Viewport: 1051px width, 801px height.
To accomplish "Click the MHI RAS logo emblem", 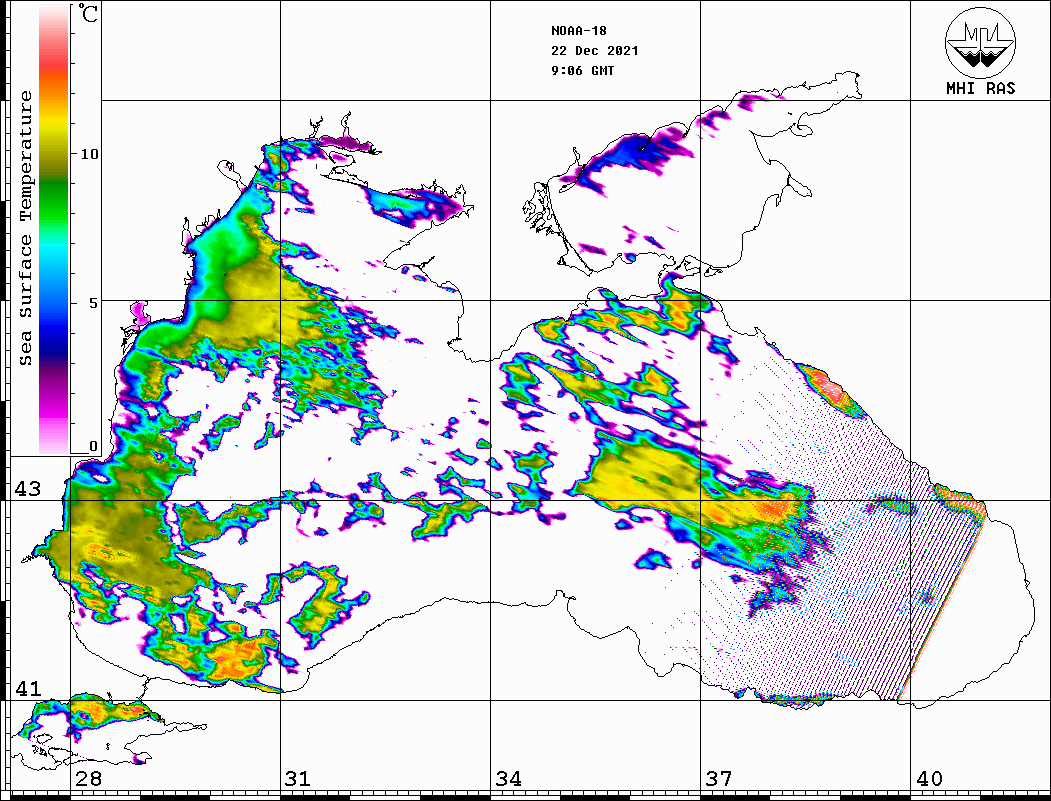I will pos(980,42).
